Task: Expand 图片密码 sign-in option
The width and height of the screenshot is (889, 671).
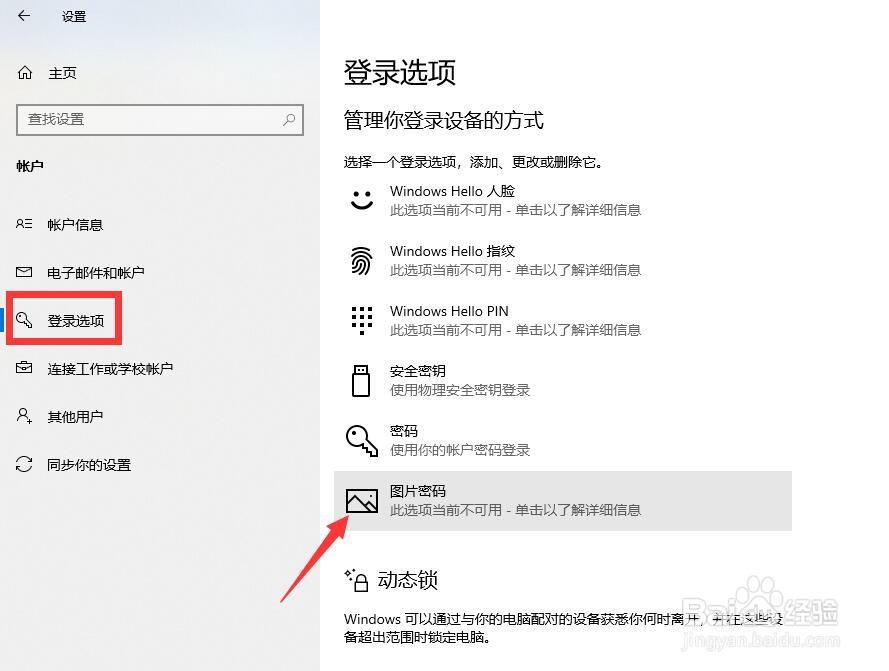Action: click(562, 501)
